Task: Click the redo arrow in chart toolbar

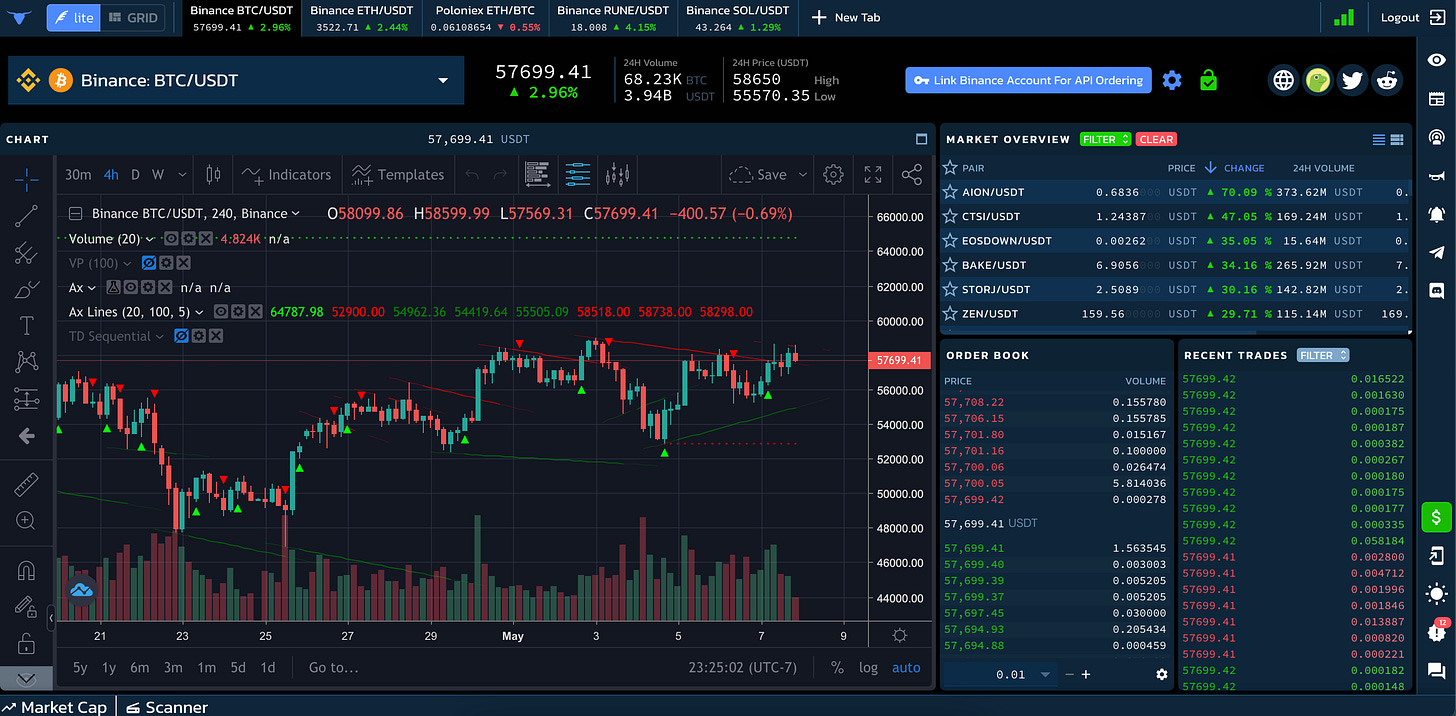Action: pos(500,174)
